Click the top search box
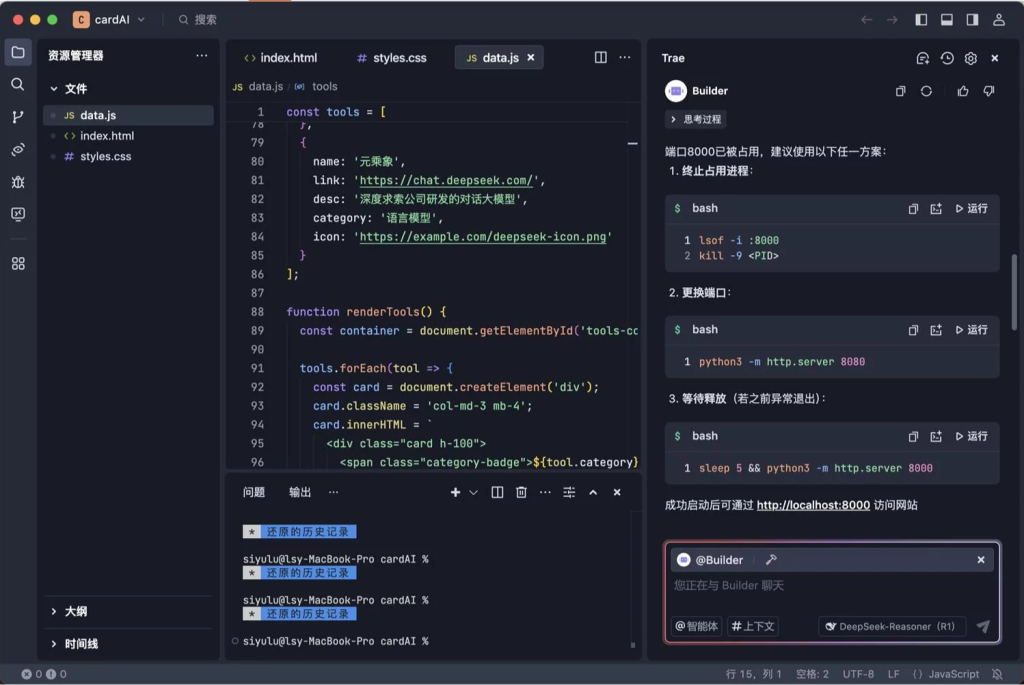1024x685 pixels. point(197,20)
